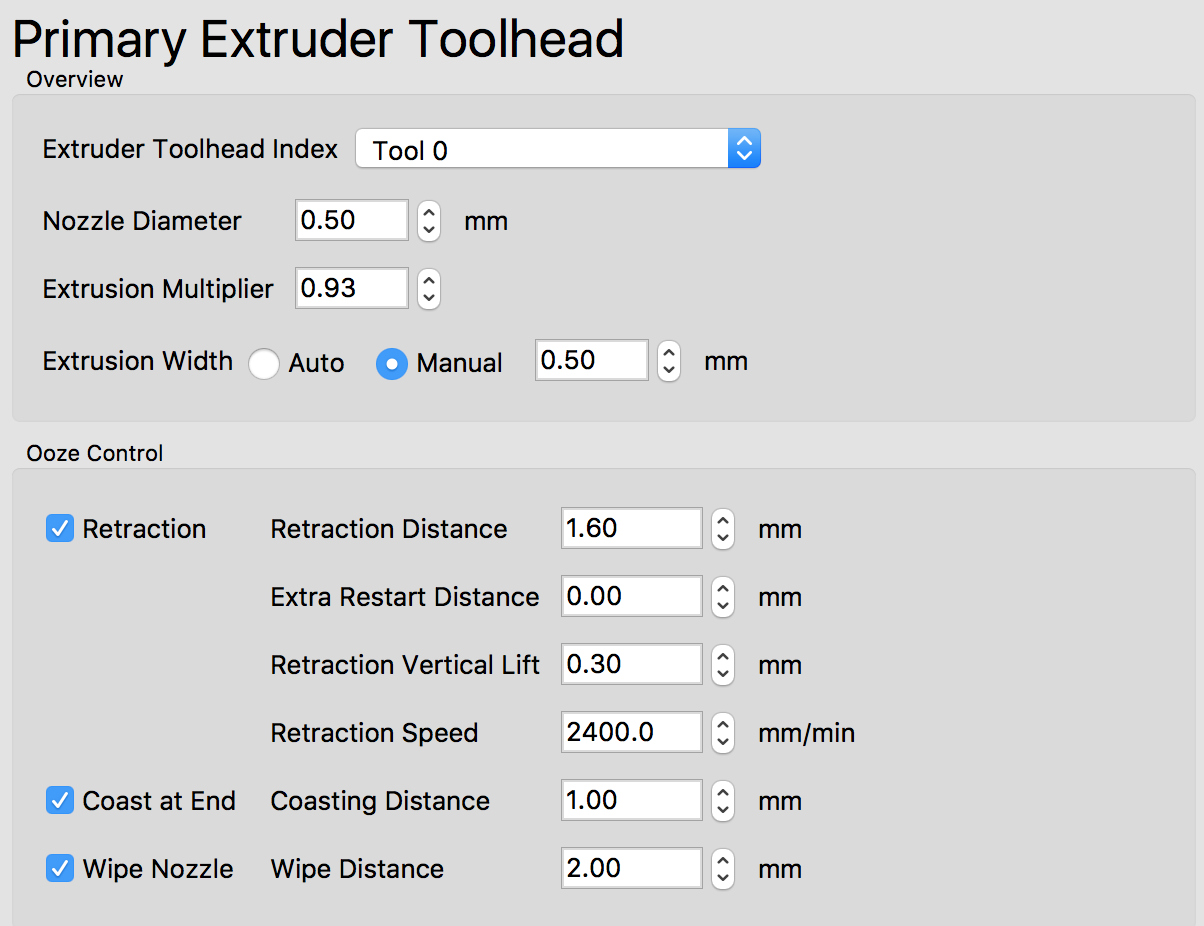Decrease Extra Restart Distance using stepper down
Viewport: 1204px width, 926px height.
723,606
